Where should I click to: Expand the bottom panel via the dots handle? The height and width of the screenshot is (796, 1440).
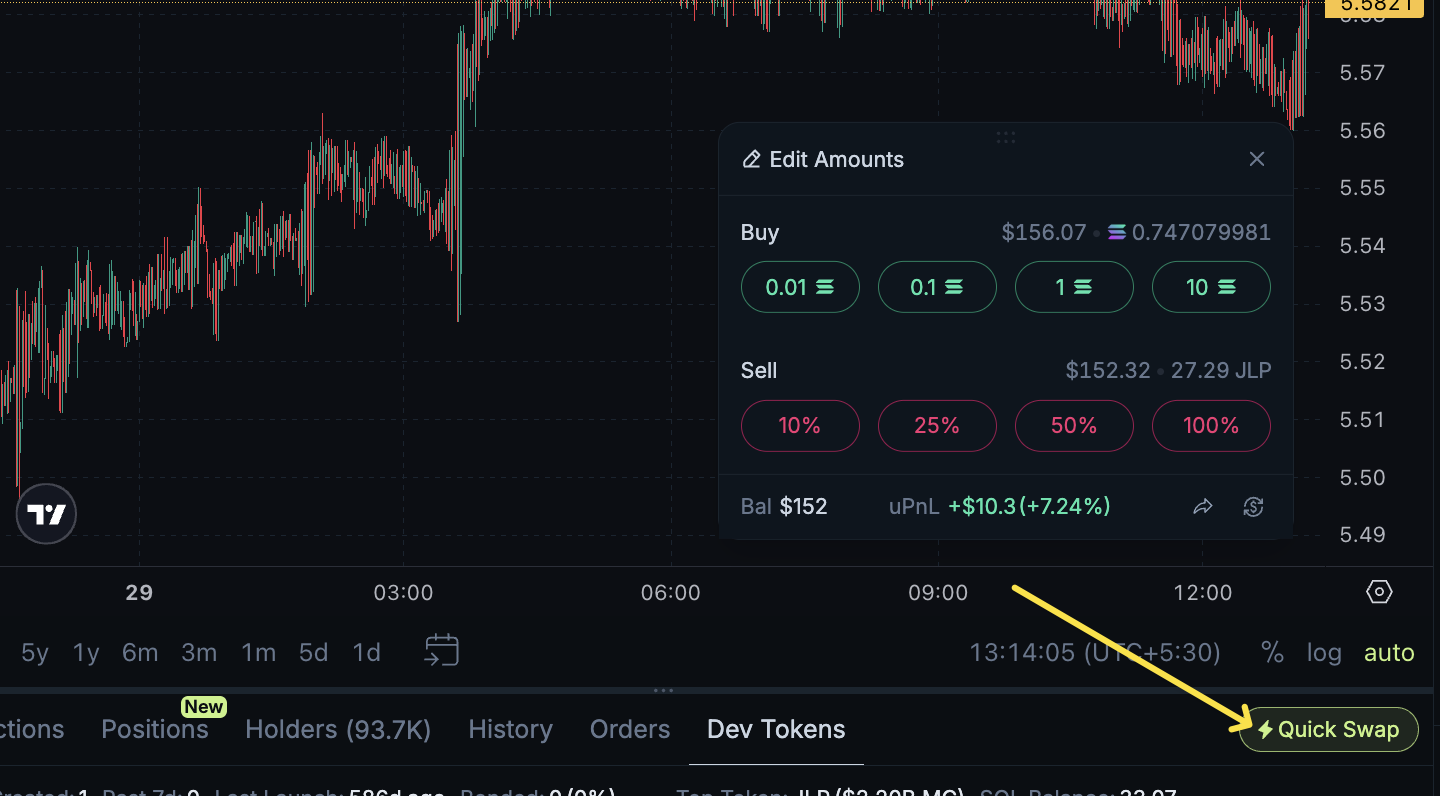point(663,689)
